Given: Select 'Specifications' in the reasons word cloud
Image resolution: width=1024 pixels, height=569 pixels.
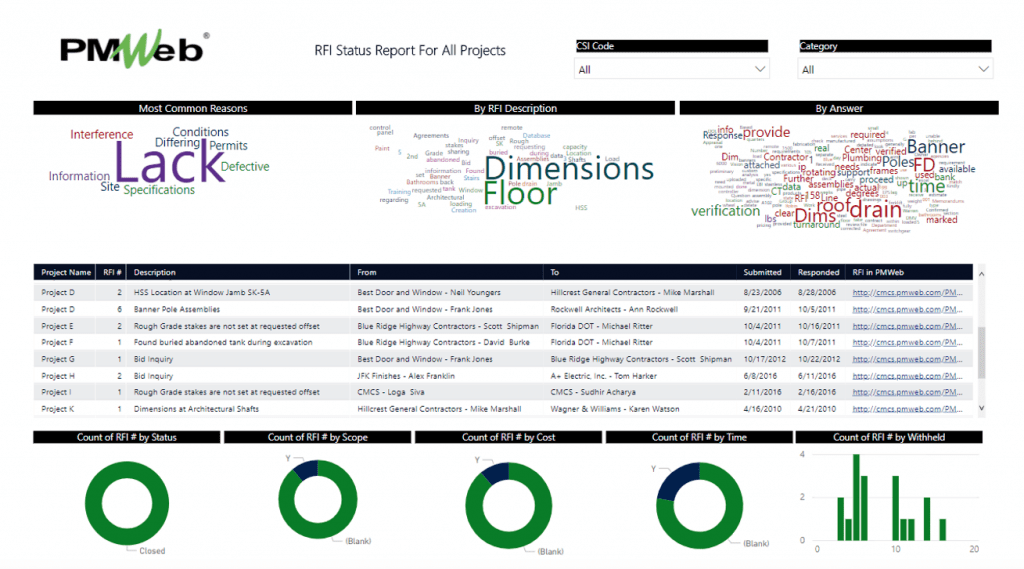Looking at the screenshot, I should pyautogui.click(x=159, y=190).
